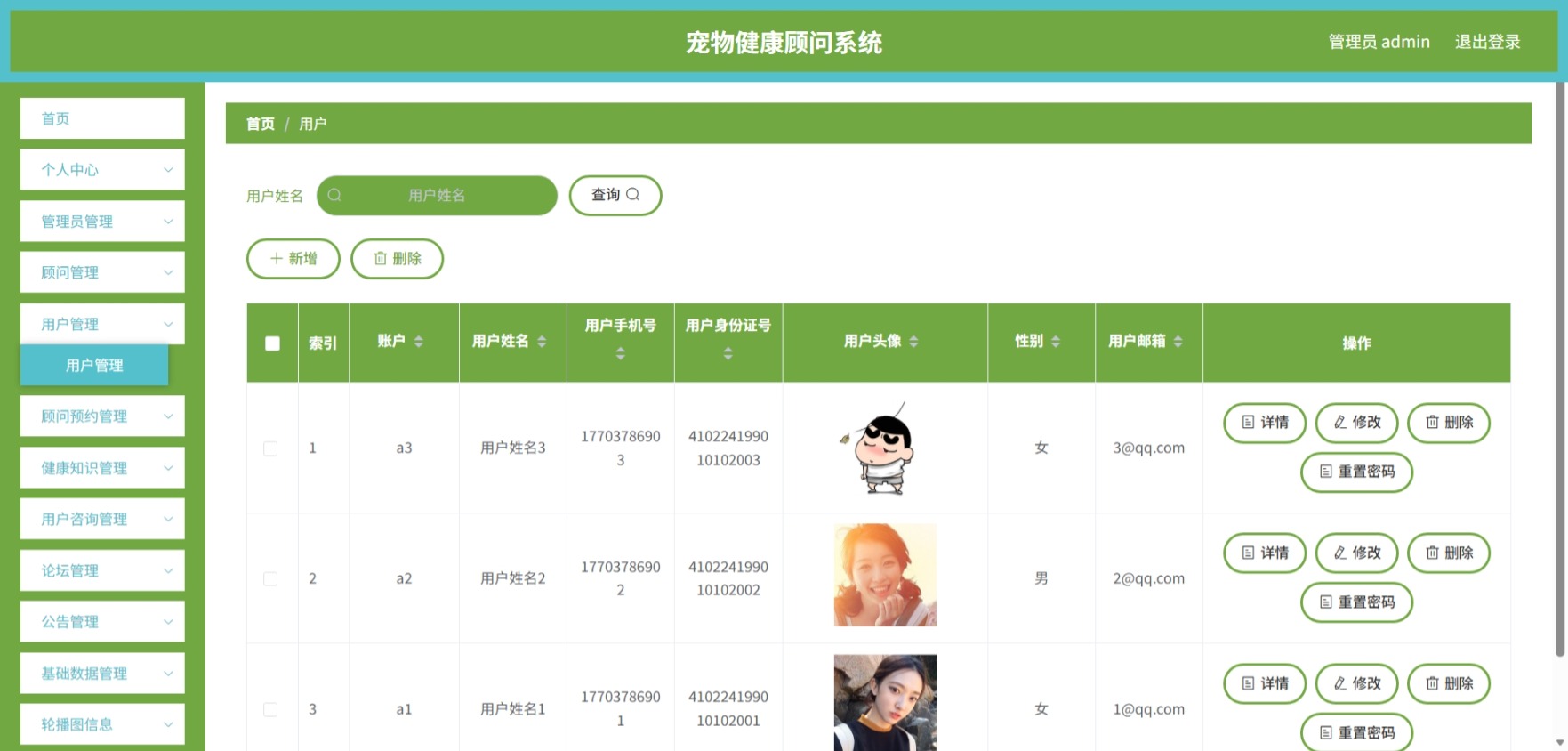Screen dimensions: 1568x751
Task: Click 修改 for user a2
Action: point(1357,553)
